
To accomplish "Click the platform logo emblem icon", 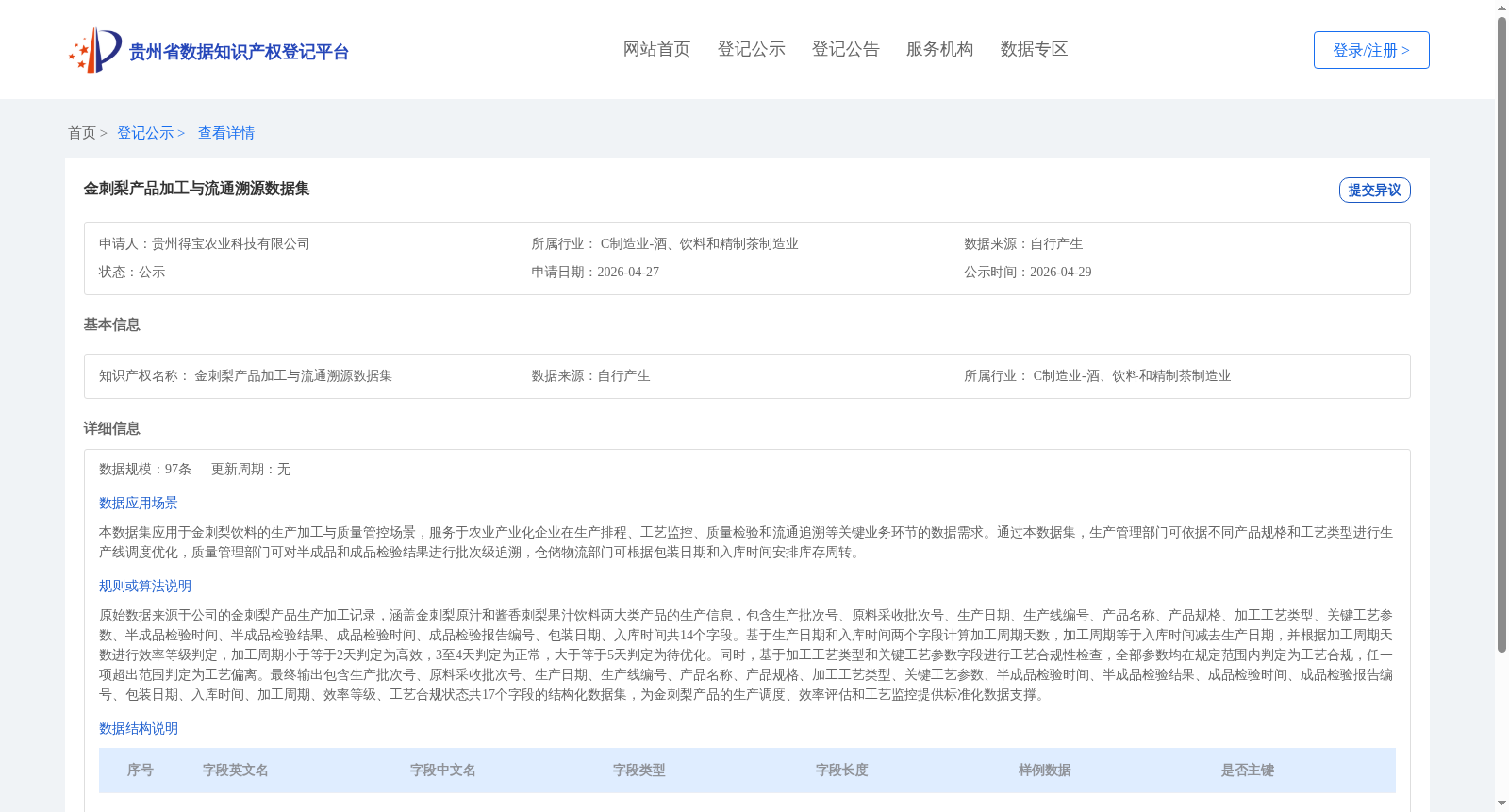I will tap(95, 50).
